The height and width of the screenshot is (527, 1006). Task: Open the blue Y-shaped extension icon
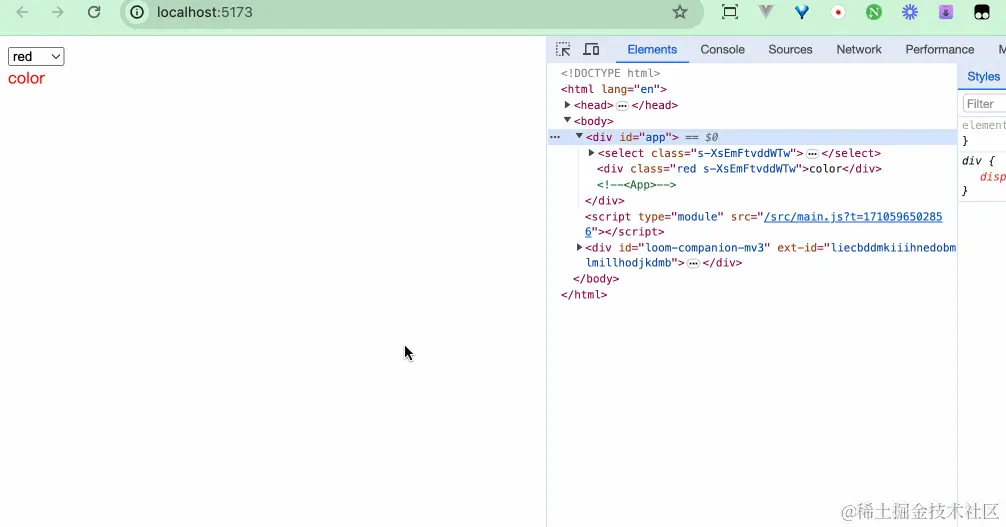point(802,12)
